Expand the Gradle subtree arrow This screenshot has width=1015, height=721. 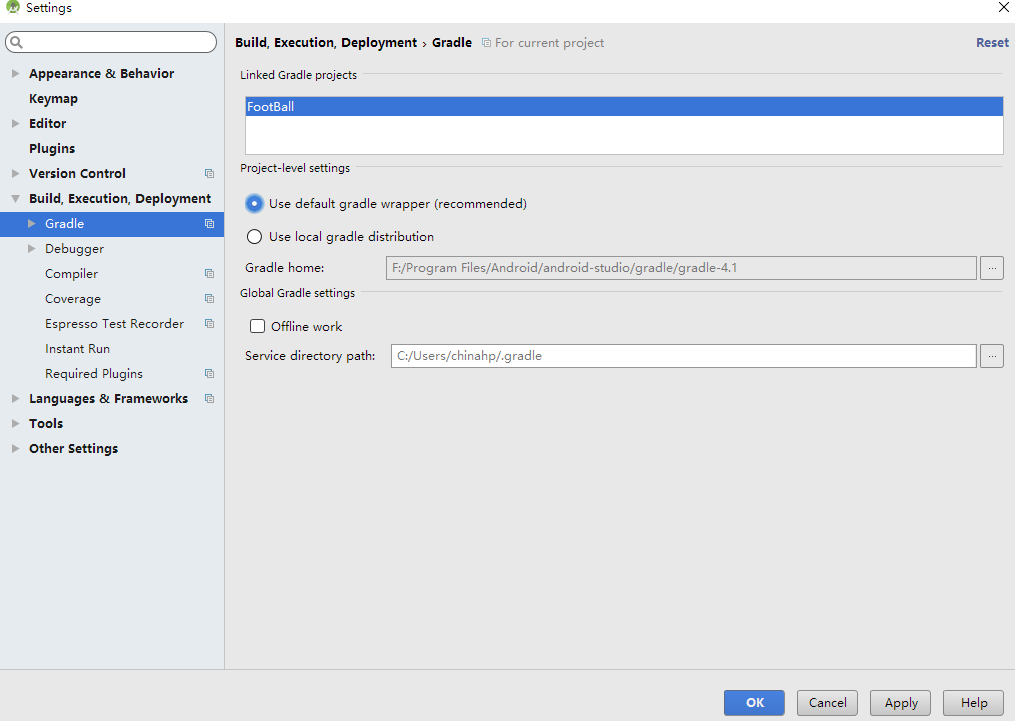pyautogui.click(x=32, y=223)
